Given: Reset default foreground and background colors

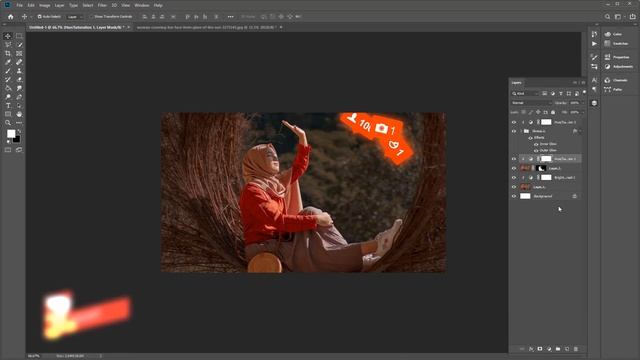Looking at the screenshot, I should [8, 141].
